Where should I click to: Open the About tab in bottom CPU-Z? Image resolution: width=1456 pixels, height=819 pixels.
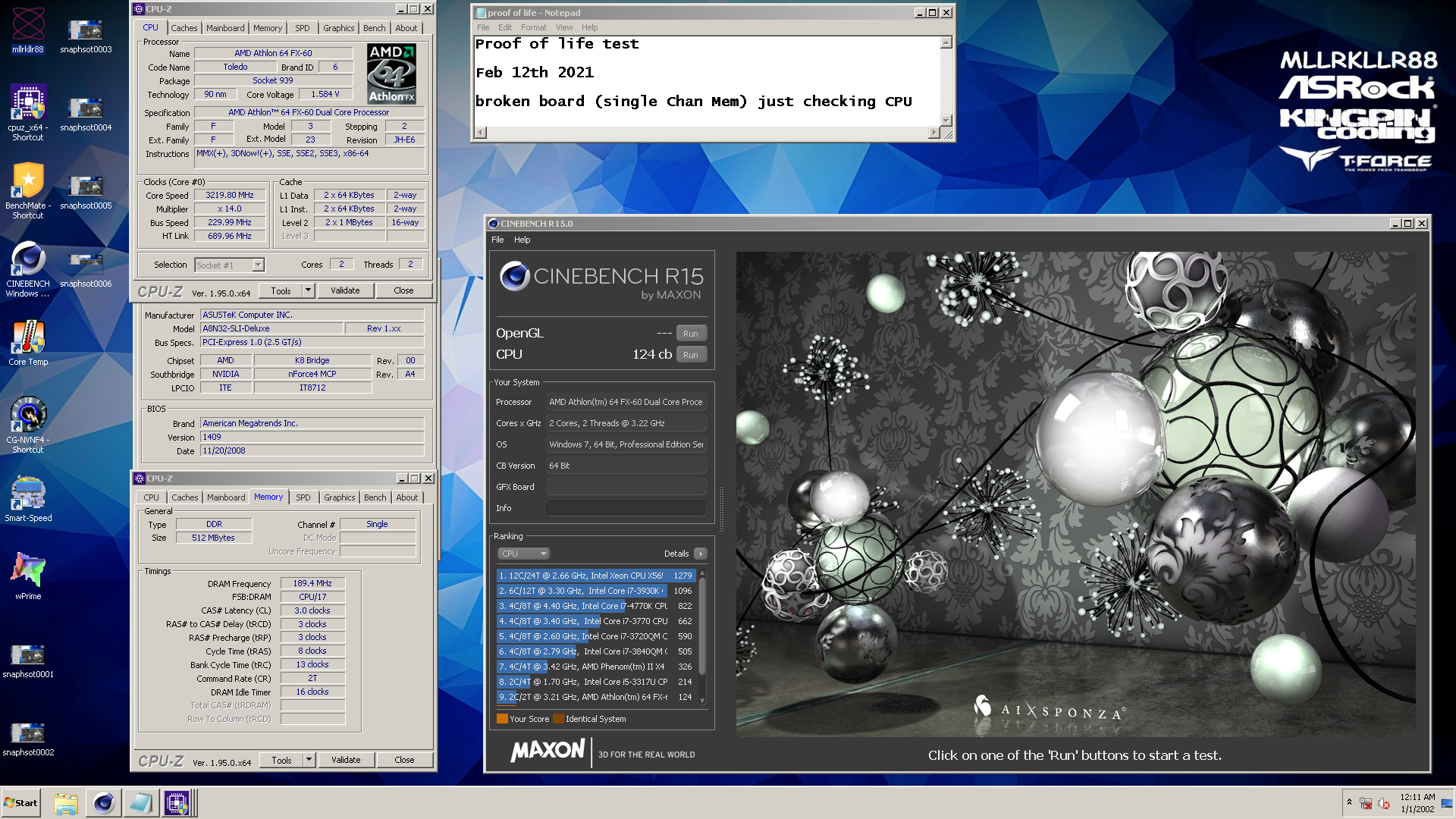tap(407, 497)
